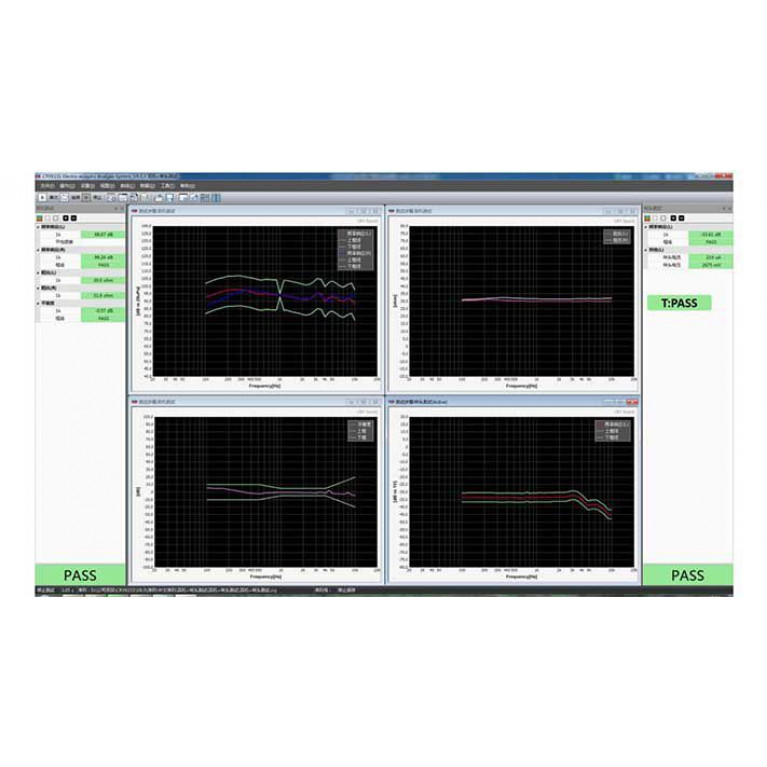The height and width of the screenshot is (767, 767).
Task: Click the boxed toolbar icon before the stop label
Action: click(x=87, y=198)
